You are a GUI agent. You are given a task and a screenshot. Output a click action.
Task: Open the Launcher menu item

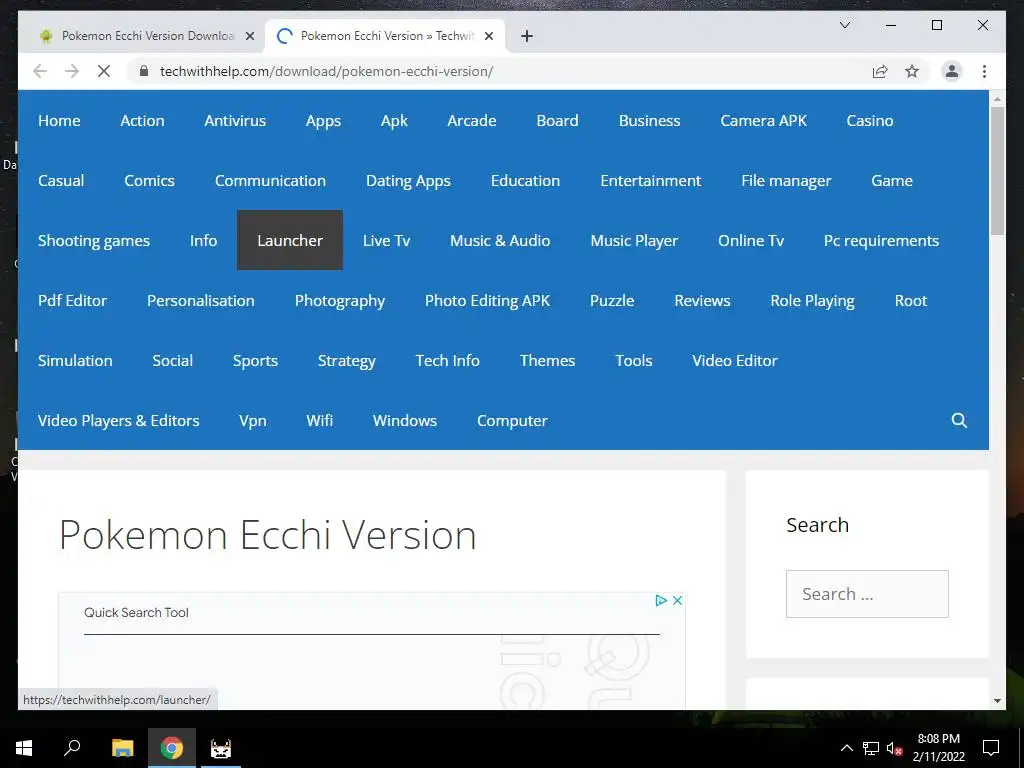(x=289, y=240)
